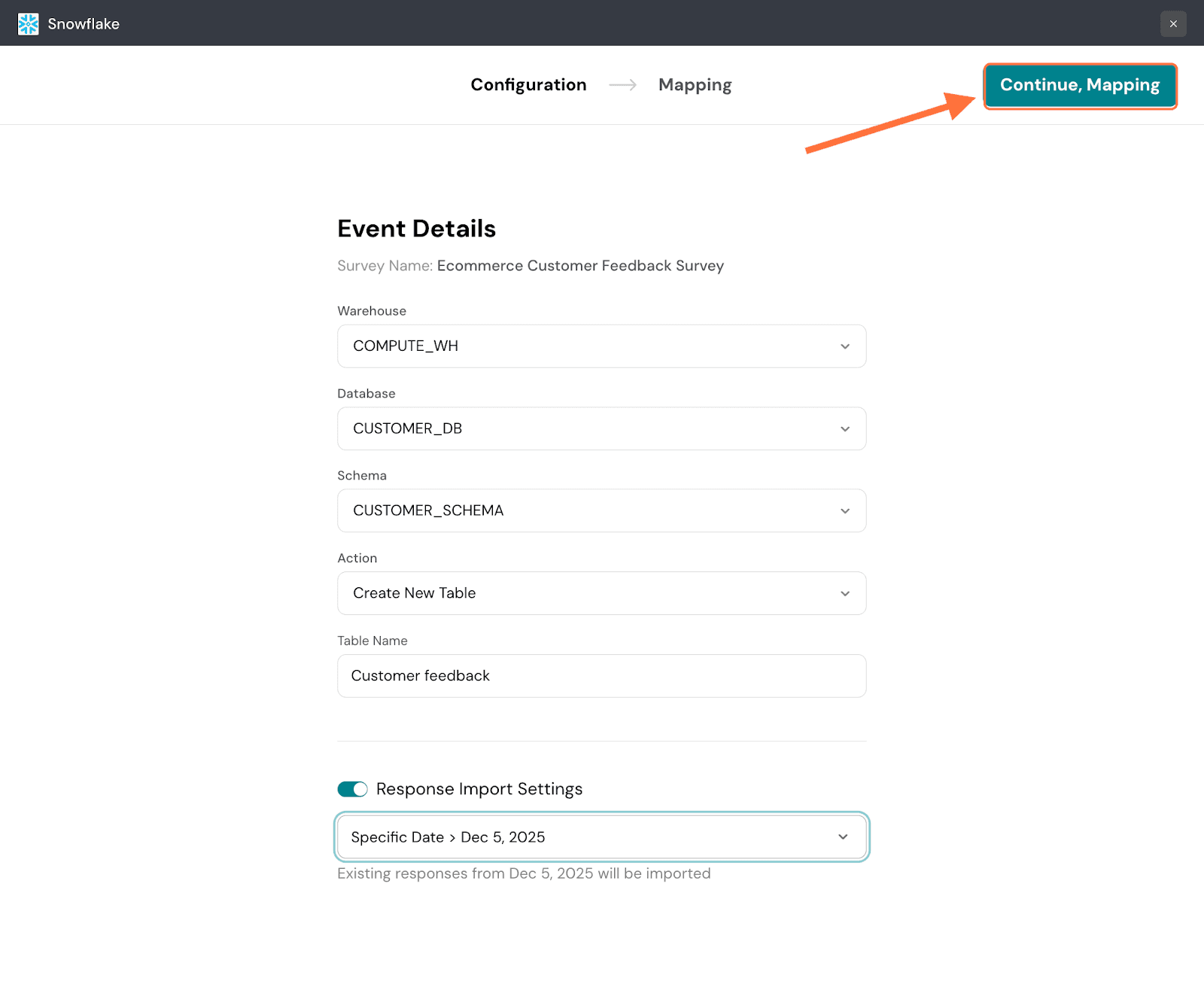The width and height of the screenshot is (1204, 996).
Task: Click the Schema field chevron arrow
Action: tap(845, 511)
